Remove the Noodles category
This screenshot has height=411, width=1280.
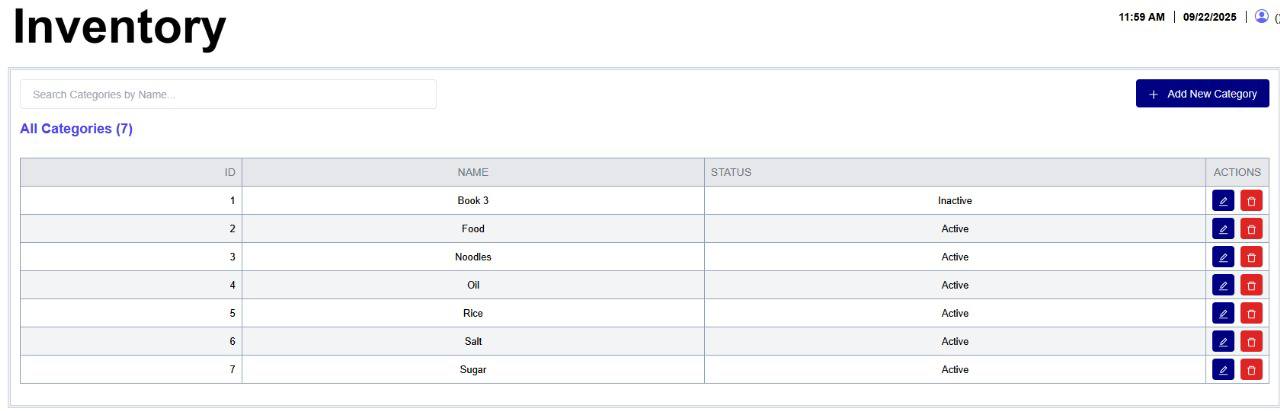point(1251,257)
